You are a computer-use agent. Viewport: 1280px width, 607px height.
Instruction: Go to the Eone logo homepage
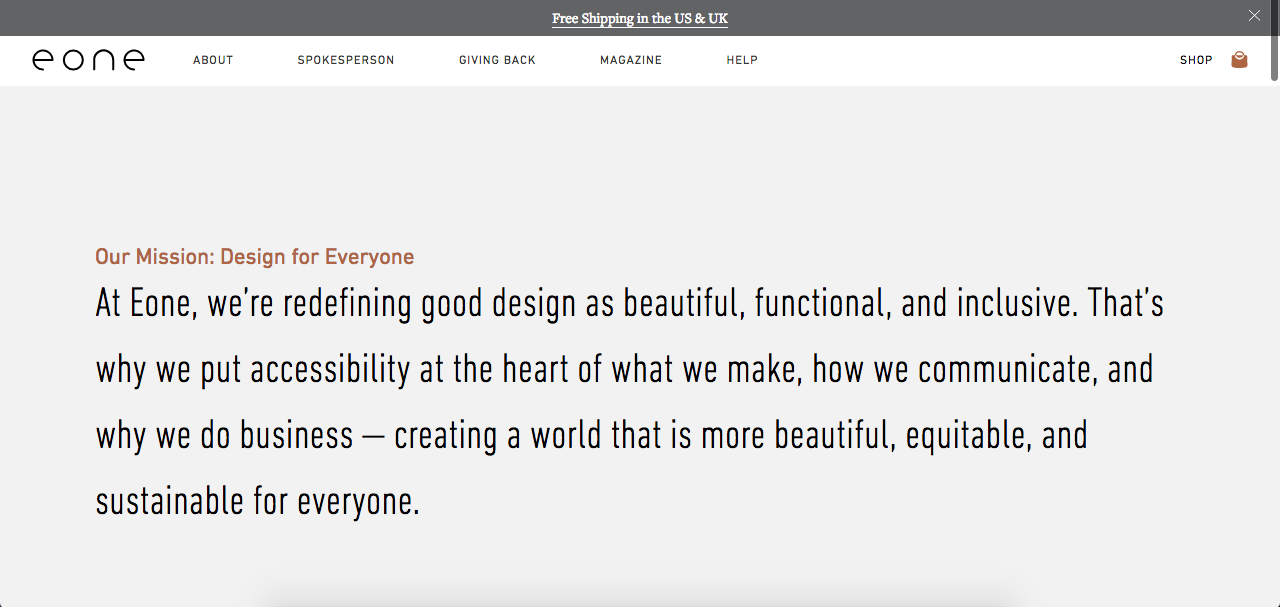(x=88, y=60)
